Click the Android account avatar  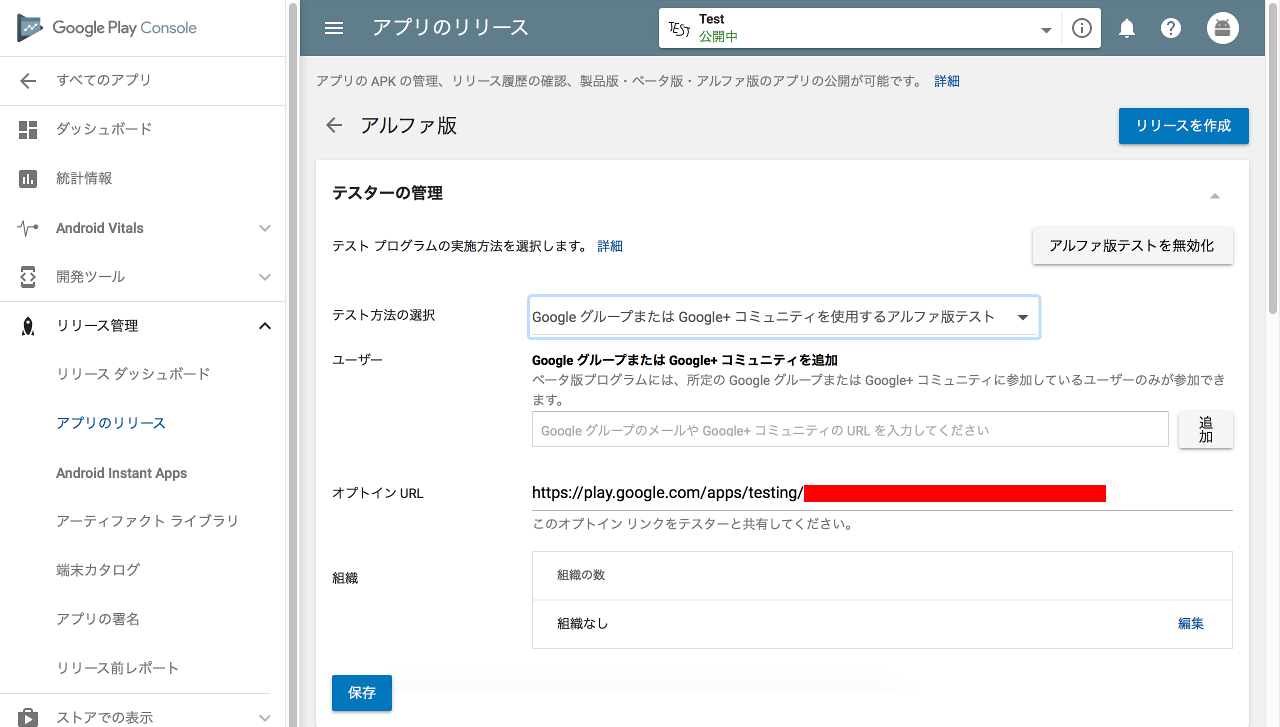tap(1222, 28)
